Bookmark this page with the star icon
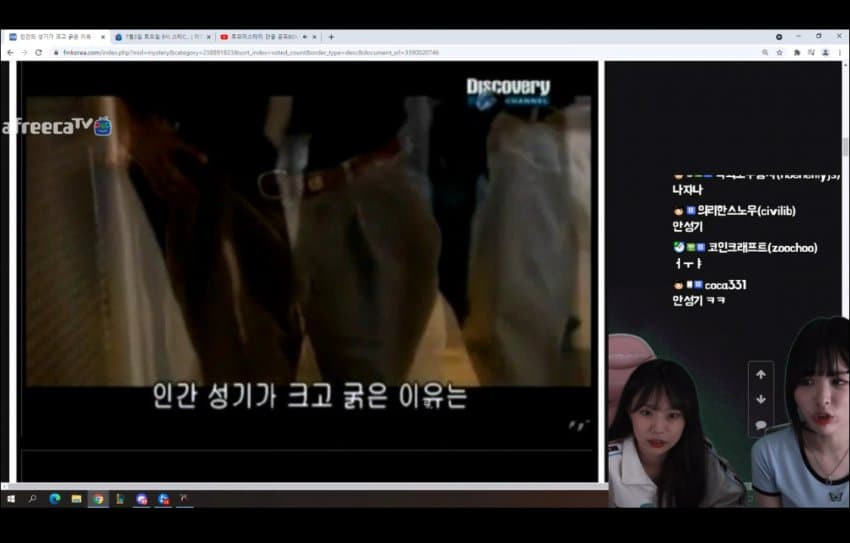Screen dimensions: 850x543 point(780,53)
